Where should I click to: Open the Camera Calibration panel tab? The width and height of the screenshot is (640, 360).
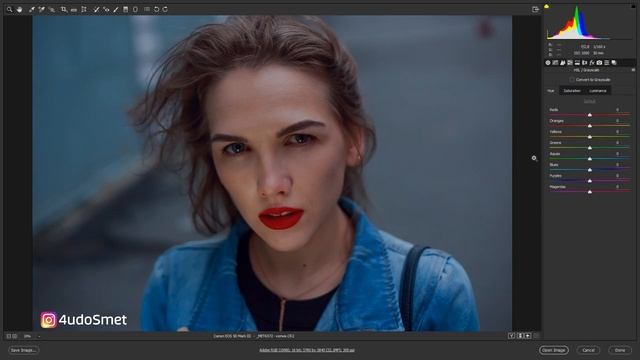[x=600, y=62]
